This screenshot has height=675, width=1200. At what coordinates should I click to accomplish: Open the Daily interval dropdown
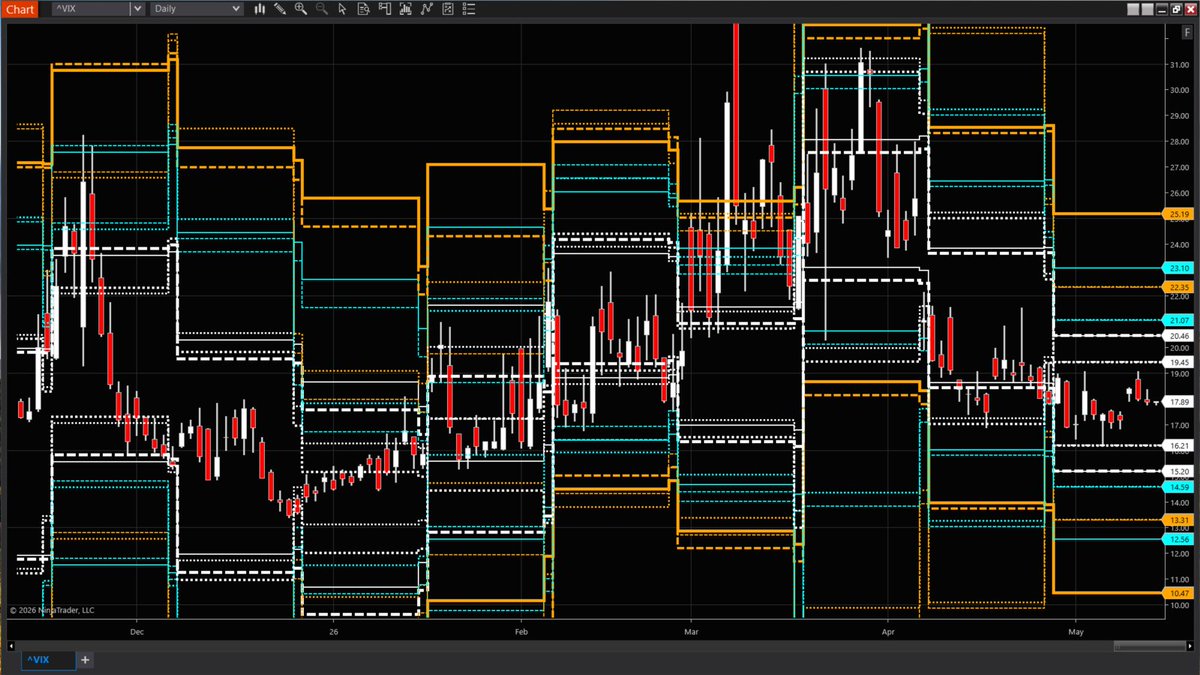(x=197, y=8)
